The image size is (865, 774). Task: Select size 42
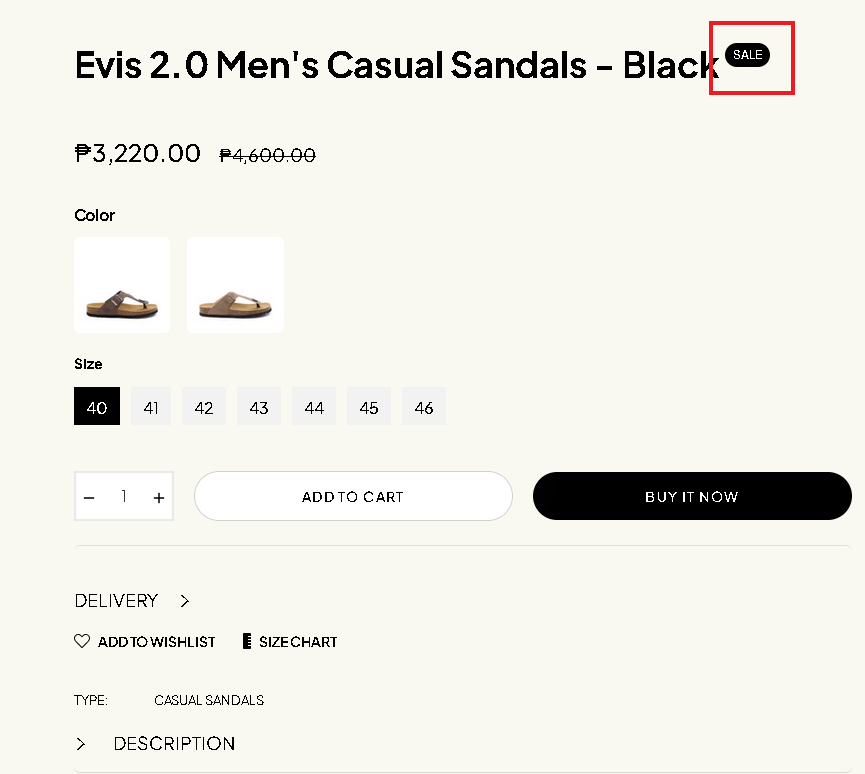pyautogui.click(x=204, y=407)
